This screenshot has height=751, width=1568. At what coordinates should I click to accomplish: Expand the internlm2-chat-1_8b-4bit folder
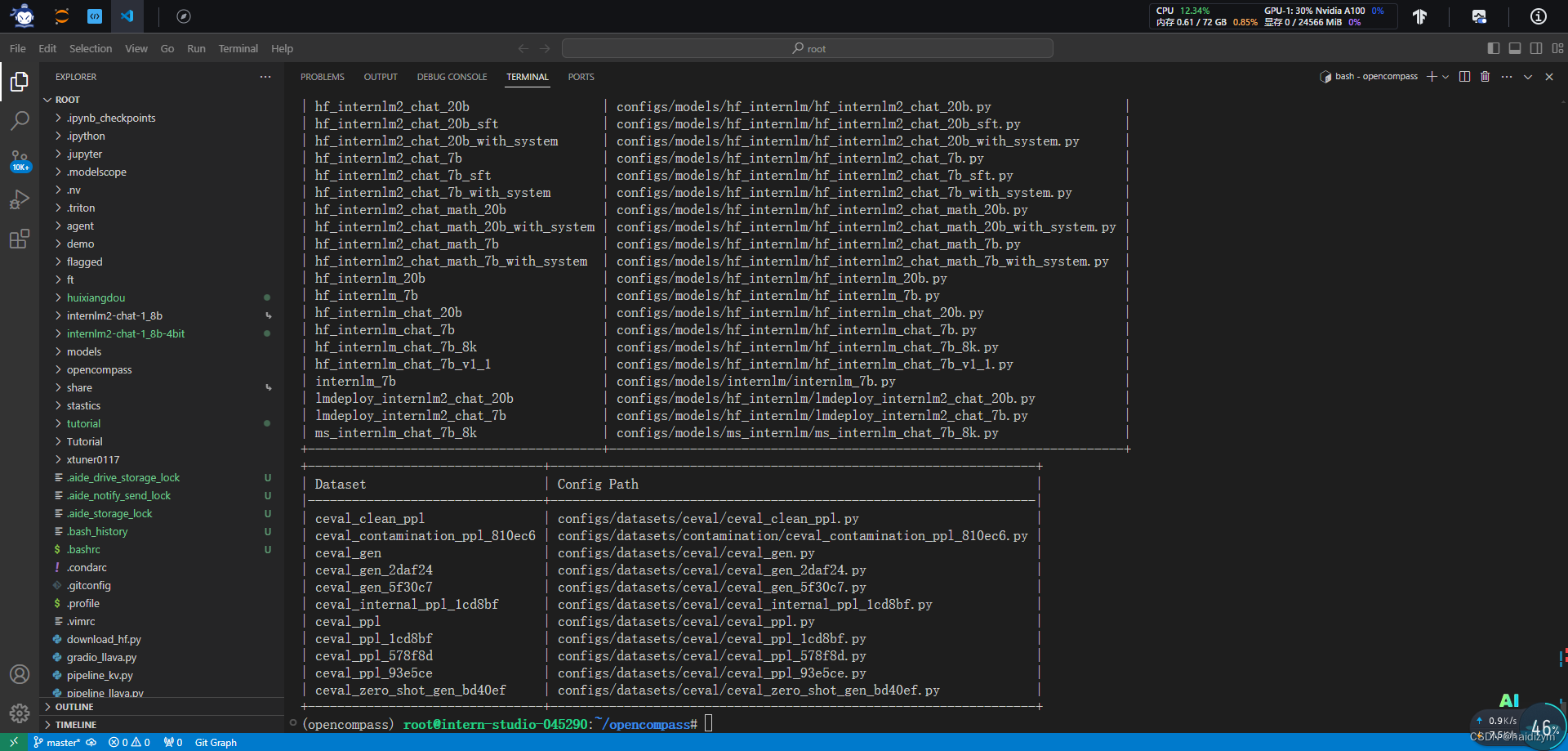(162, 333)
